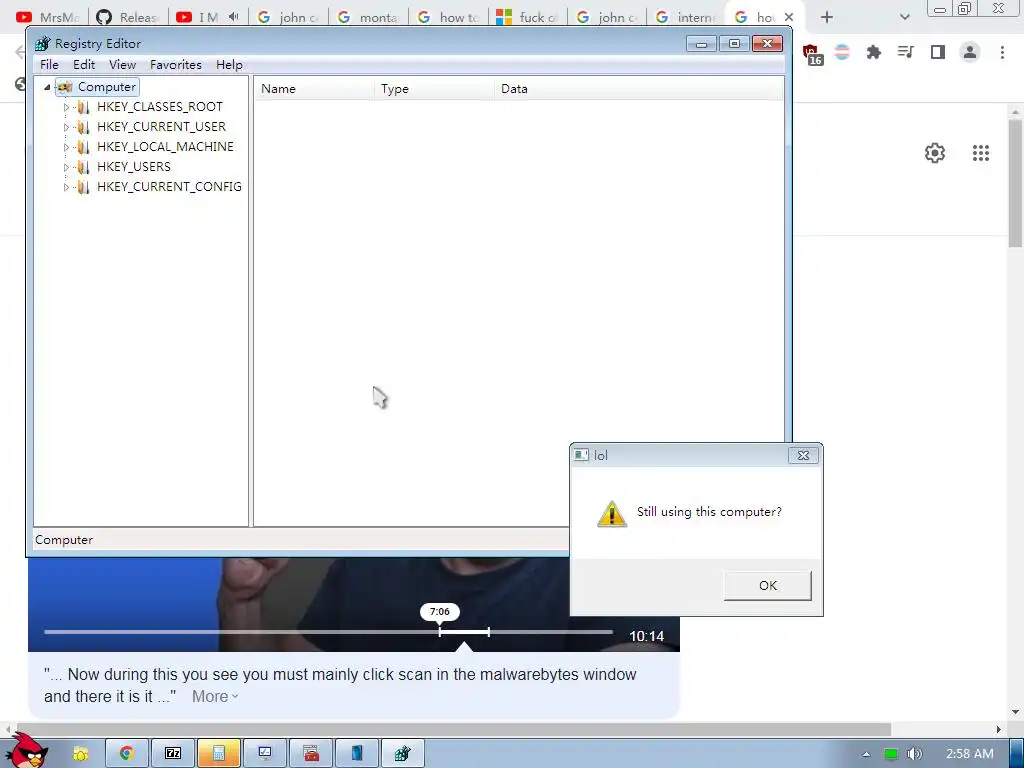1024x768 pixels.
Task: Open Google settings gear icon
Action: tap(935, 153)
